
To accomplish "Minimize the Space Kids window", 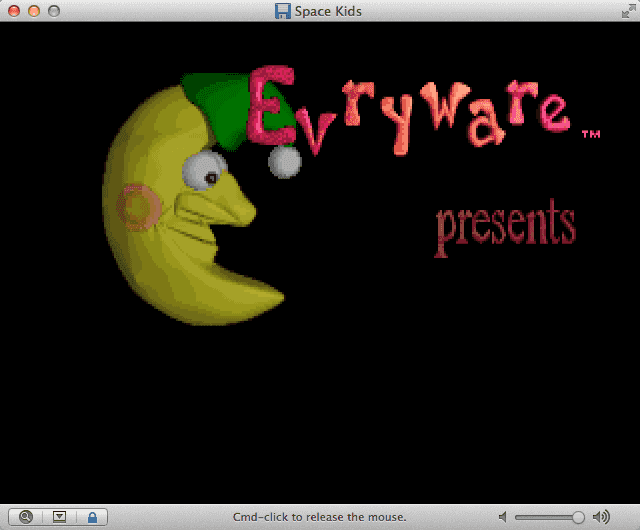I will (34, 11).
